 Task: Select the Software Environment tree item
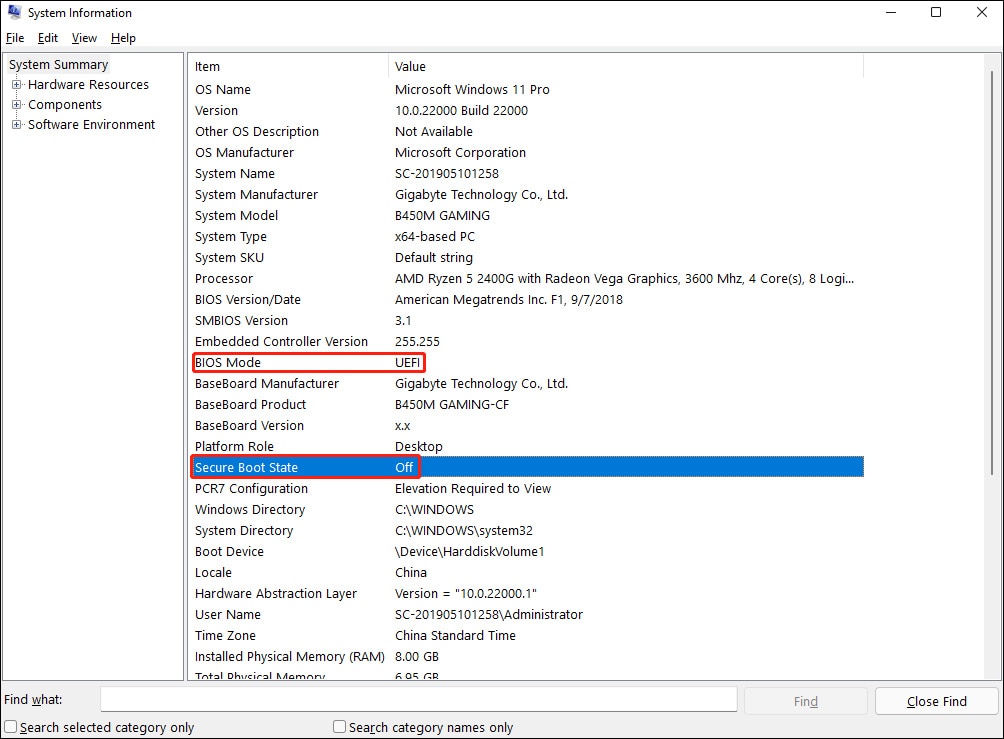92,124
